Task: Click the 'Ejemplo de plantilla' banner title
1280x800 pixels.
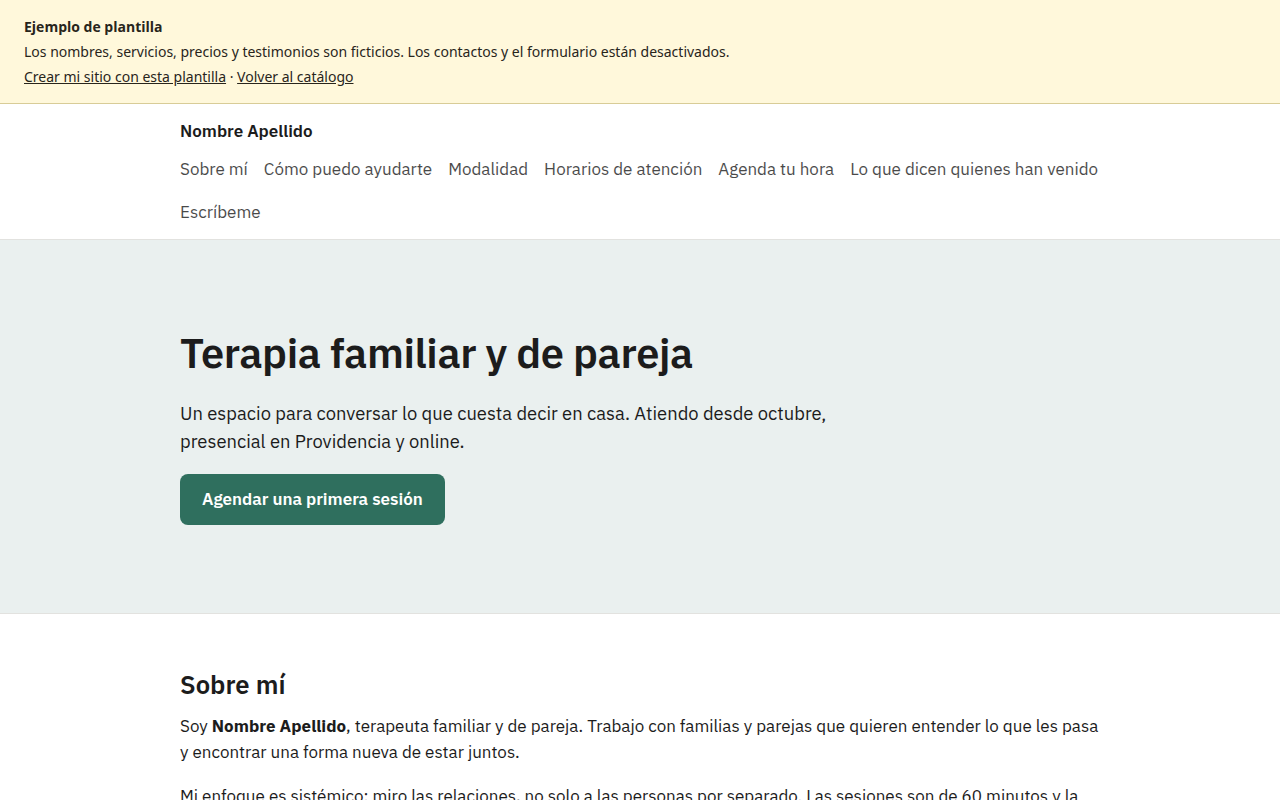Action: pos(93,27)
